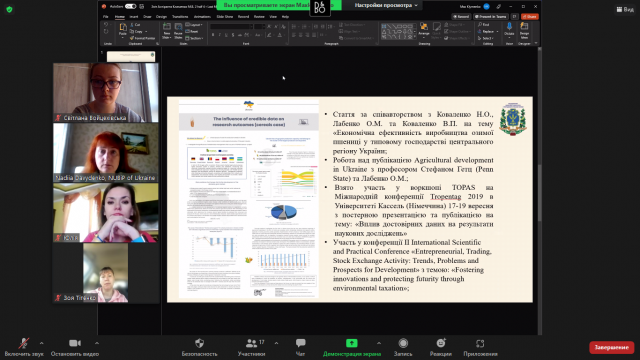Image resolution: width=640 pixels, height=360 pixels.
Task: Open the Настройки просмотра view options dropdown
Action: click(386, 5)
